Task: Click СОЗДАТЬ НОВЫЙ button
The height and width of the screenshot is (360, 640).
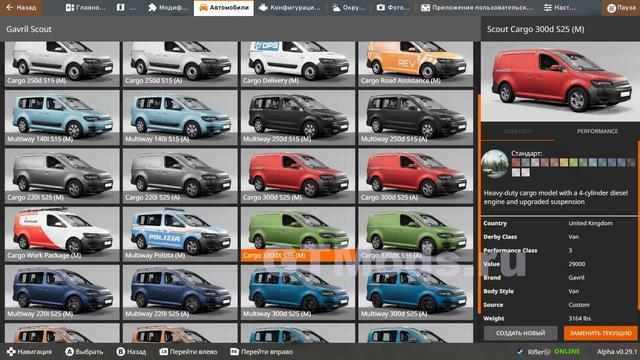Action: click(520, 333)
